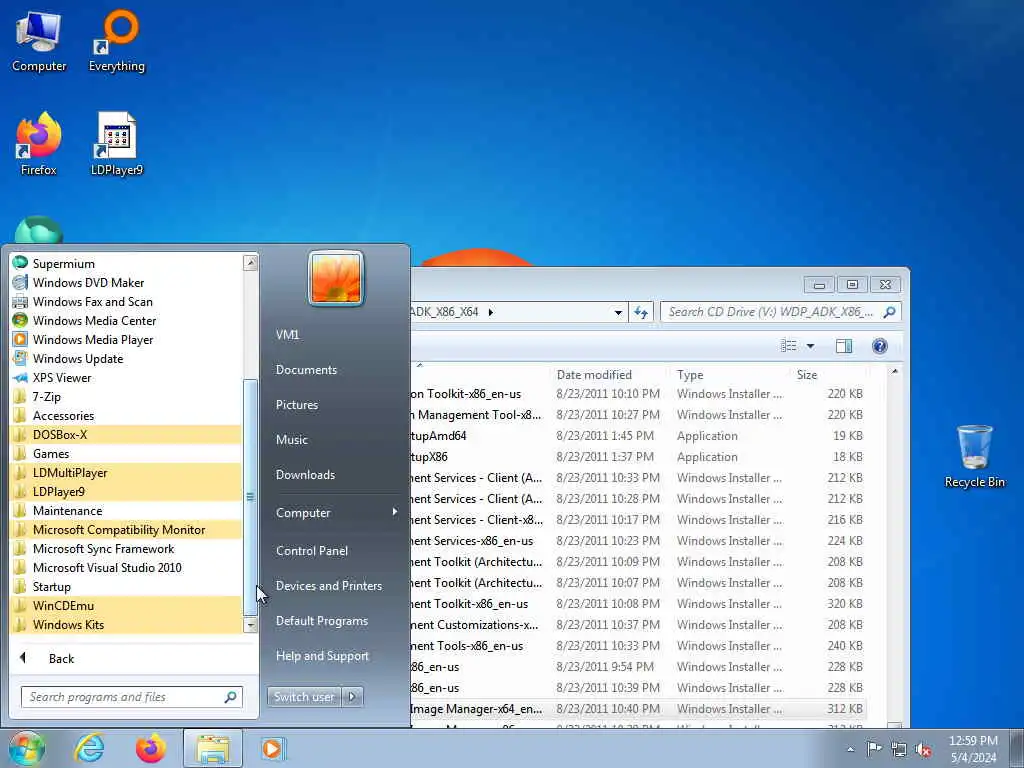
Task: Open Computer from the Start menu
Action: (303, 513)
